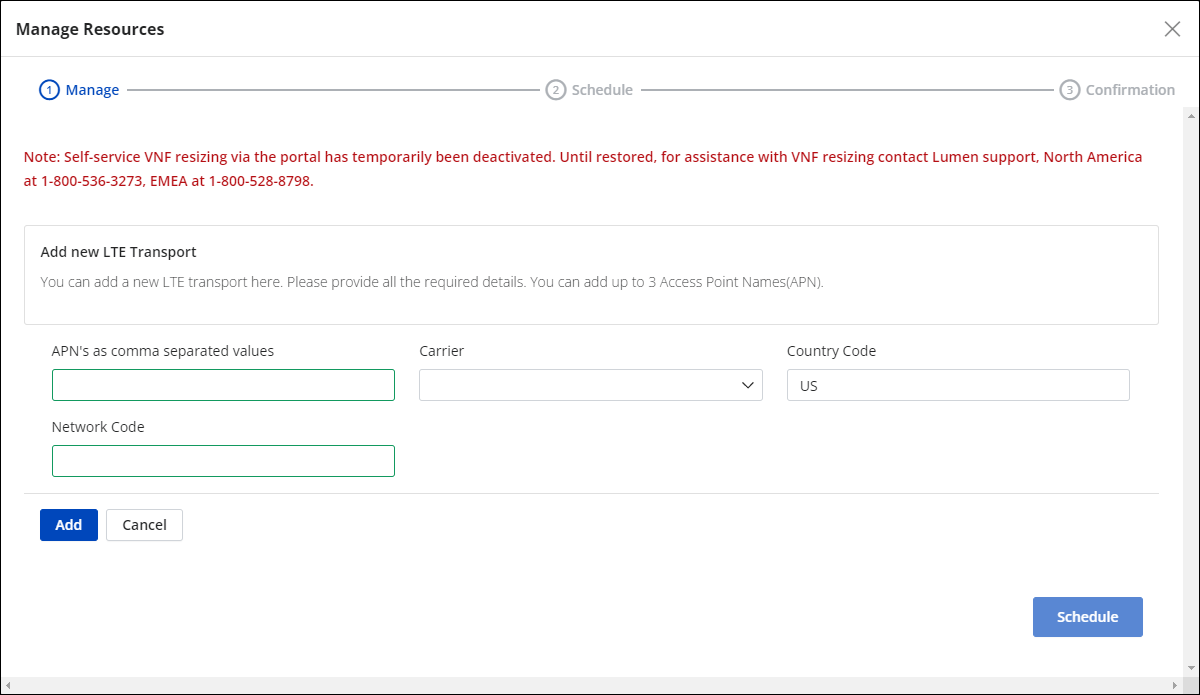
Task: Click the 'Add new LTE Transport' heading
Action: [118, 252]
